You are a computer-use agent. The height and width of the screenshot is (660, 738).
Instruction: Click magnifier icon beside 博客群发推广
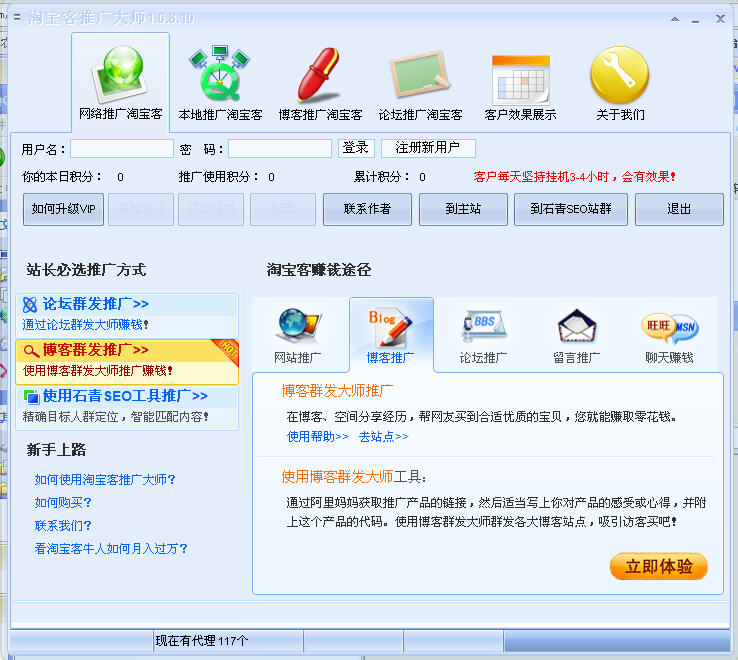coord(31,351)
